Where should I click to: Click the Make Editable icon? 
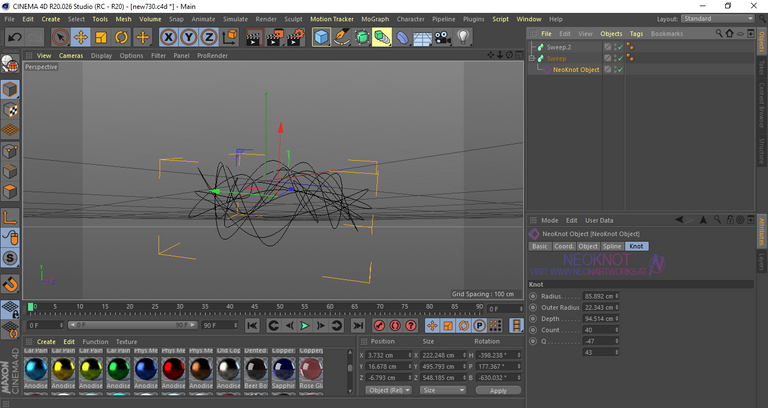click(x=10, y=64)
